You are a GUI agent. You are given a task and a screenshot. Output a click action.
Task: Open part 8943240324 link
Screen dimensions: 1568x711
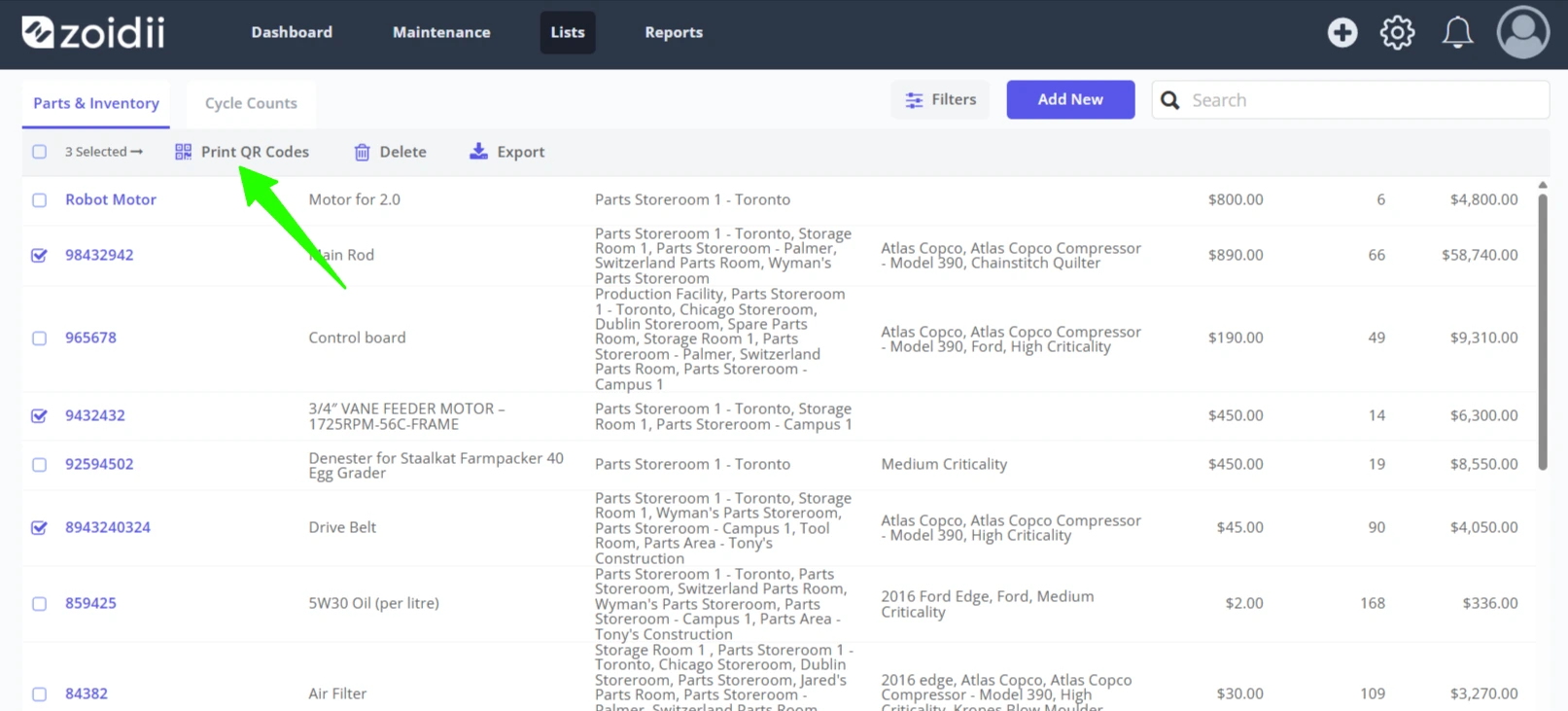click(108, 527)
